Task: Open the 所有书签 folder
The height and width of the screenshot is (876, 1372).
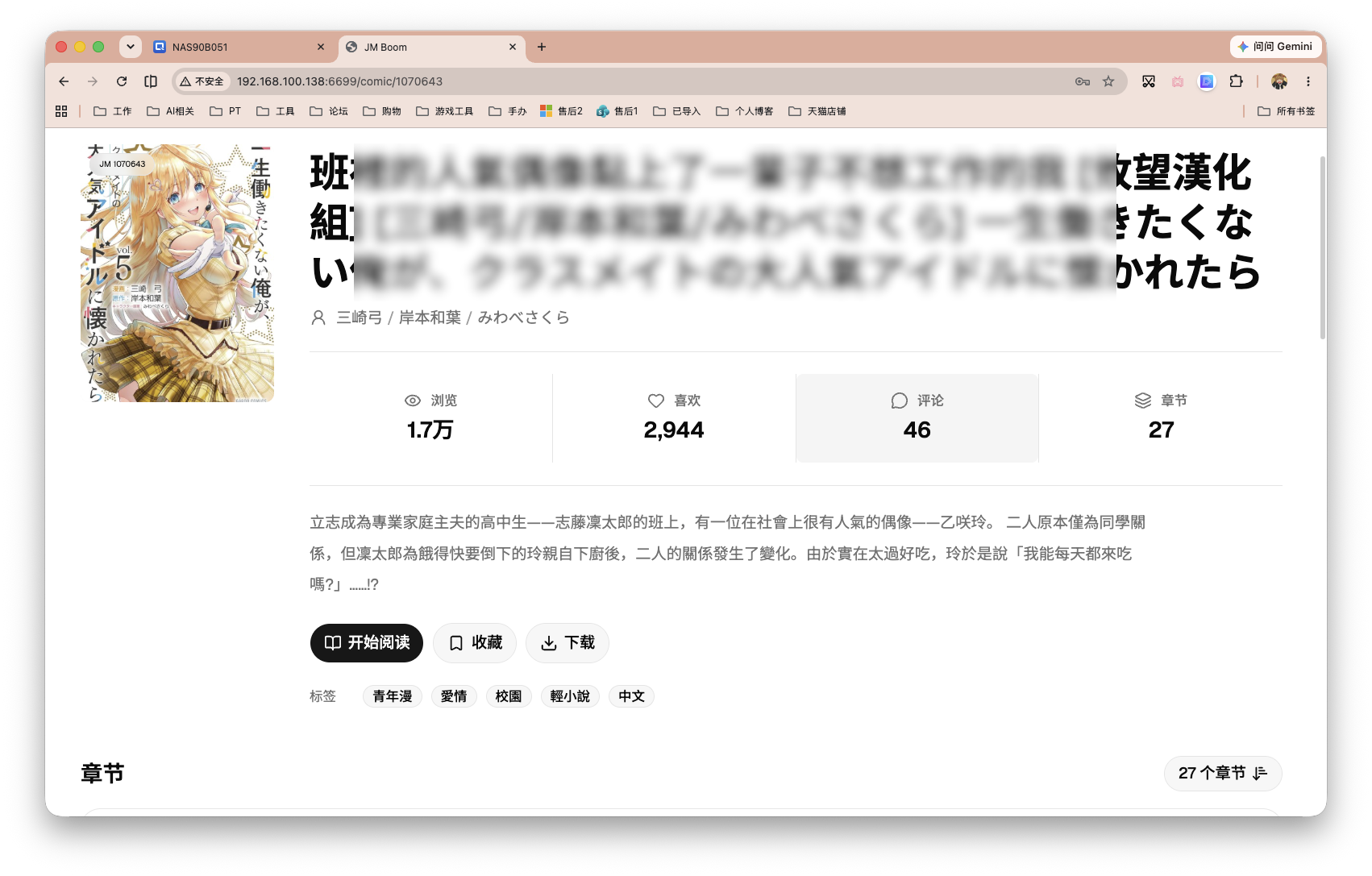Action: pos(1287,111)
